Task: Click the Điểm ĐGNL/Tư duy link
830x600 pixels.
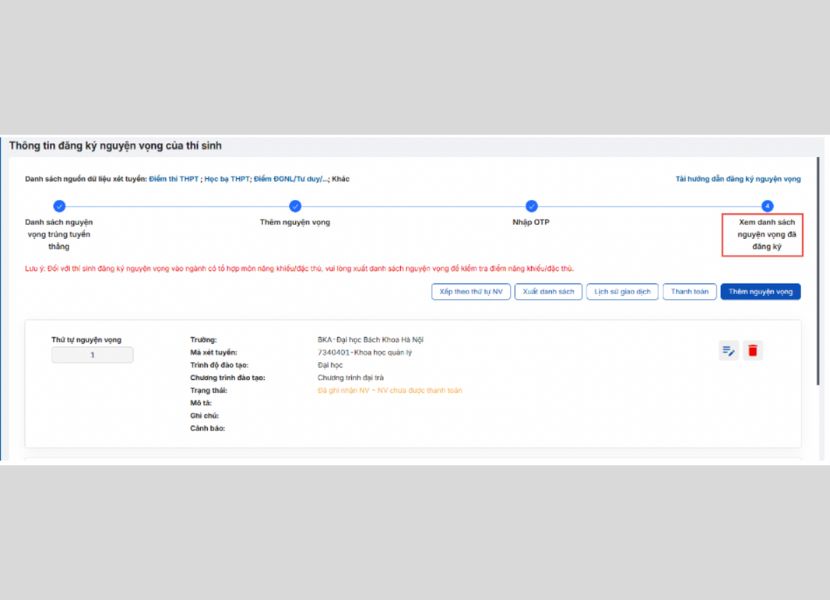Action: [290, 179]
